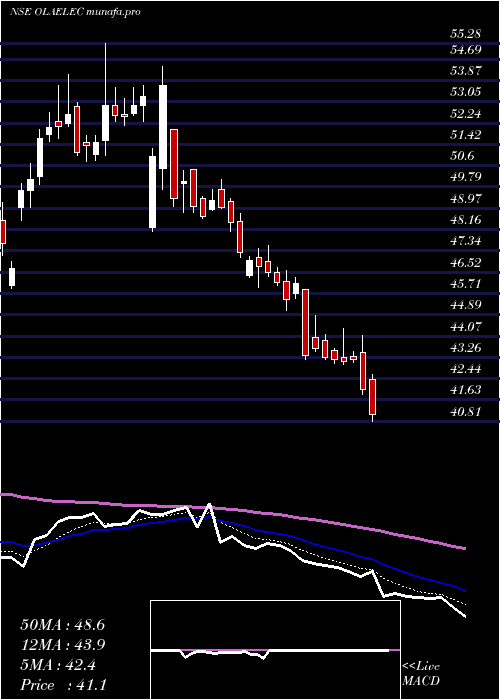The image size is (500, 700).
Task: Click the 53.87 price level label
Action: (x=466, y=71)
